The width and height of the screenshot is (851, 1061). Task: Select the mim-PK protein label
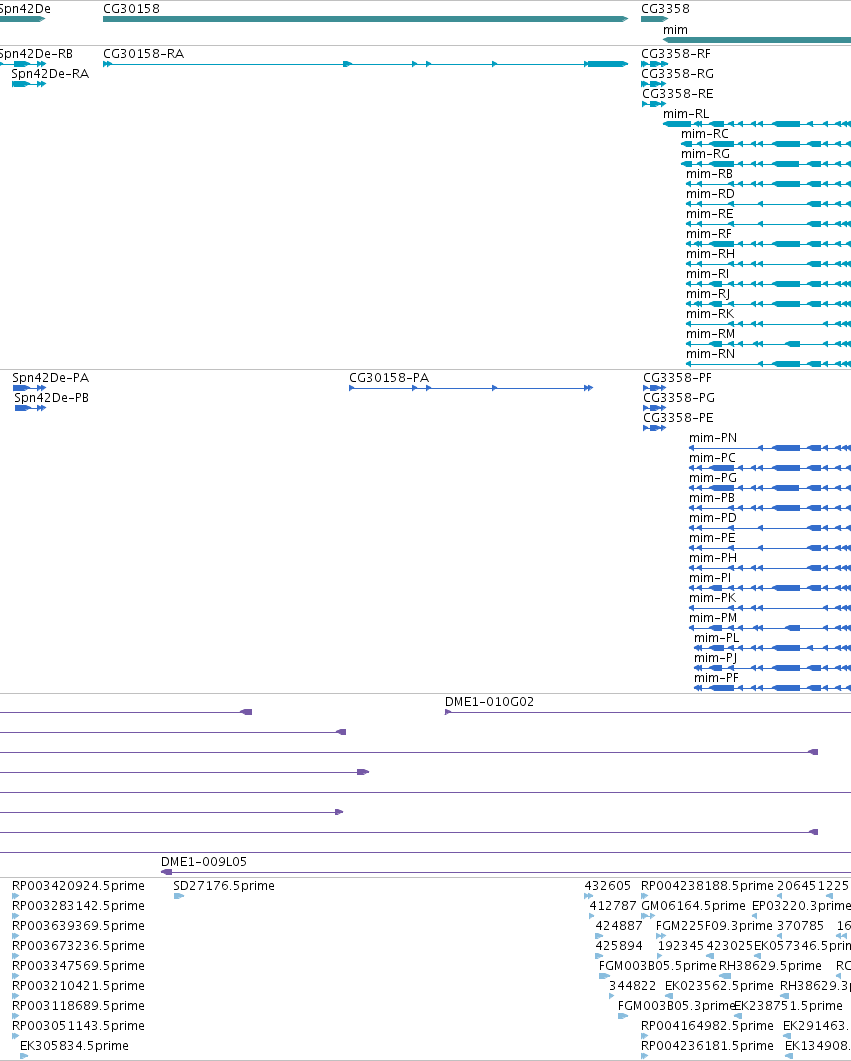tap(713, 597)
